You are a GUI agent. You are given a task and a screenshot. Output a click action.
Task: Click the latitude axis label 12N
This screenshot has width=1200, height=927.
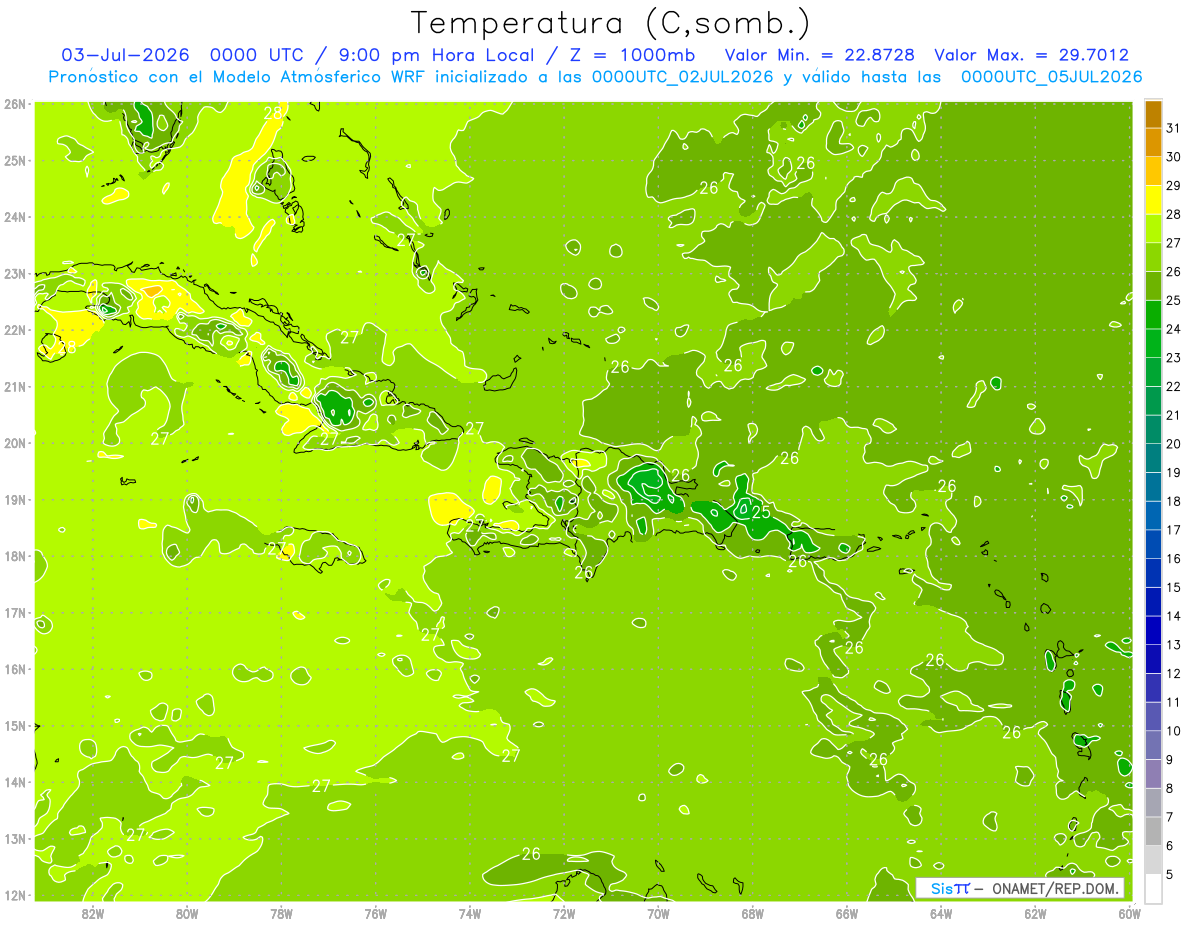tap(15, 895)
